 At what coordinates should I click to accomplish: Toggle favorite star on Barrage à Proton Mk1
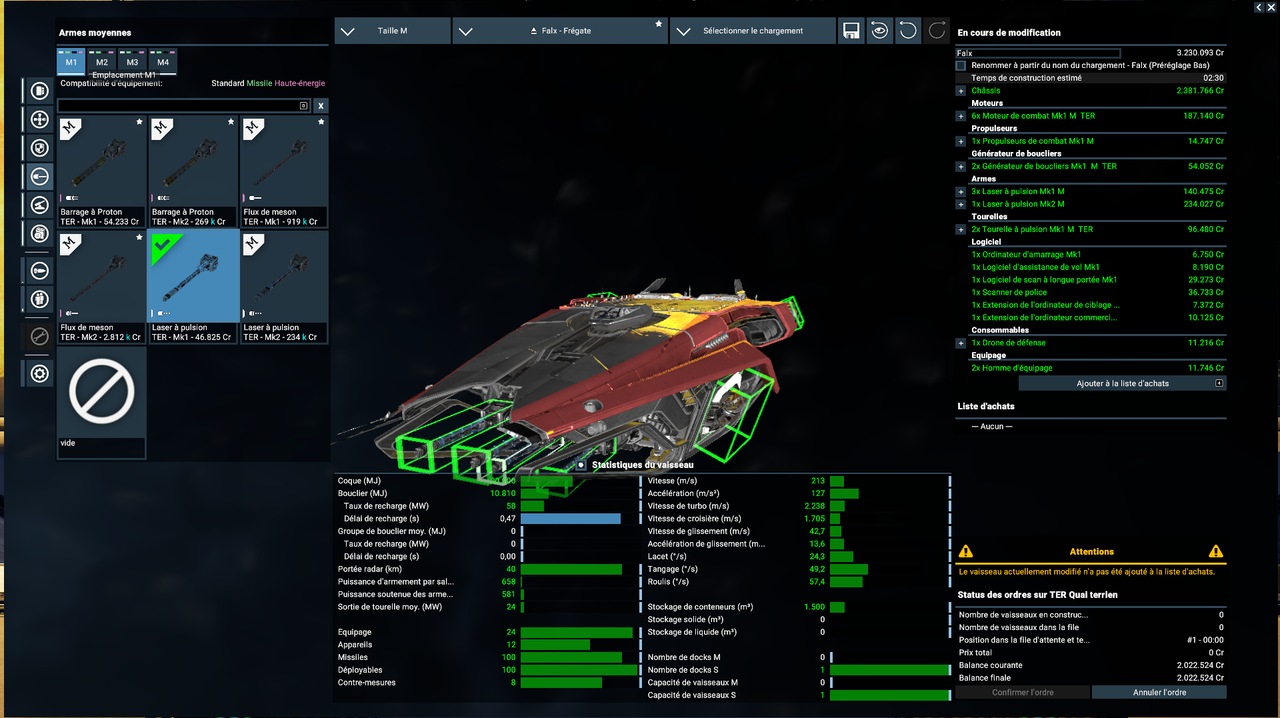pyautogui.click(x=139, y=122)
